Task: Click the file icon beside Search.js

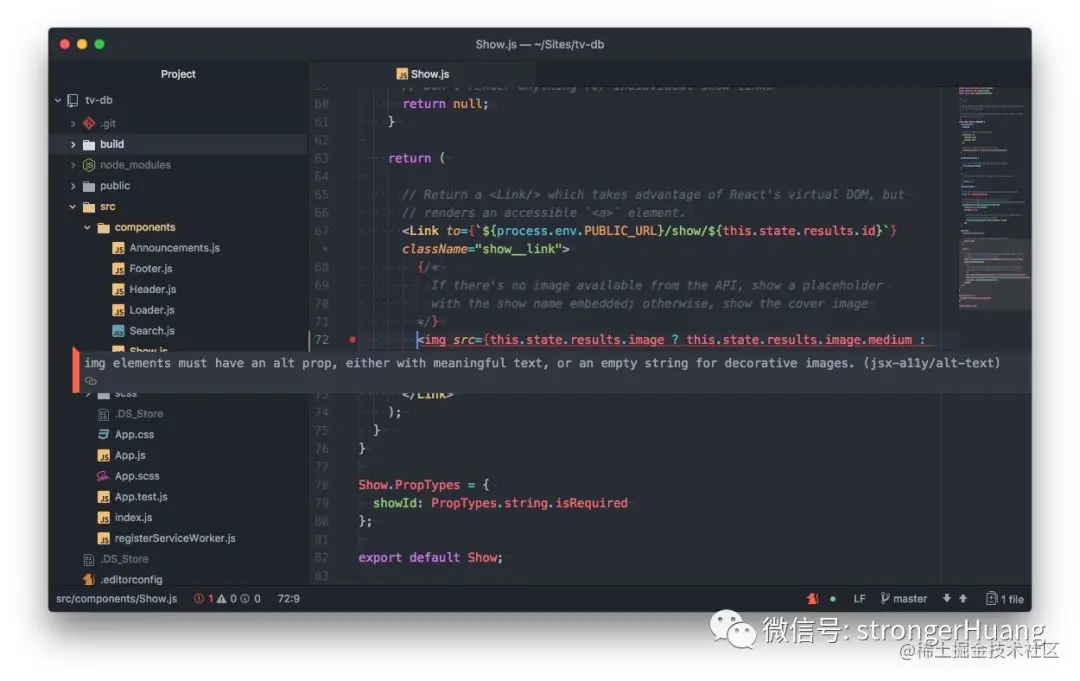Action: [x=118, y=331]
